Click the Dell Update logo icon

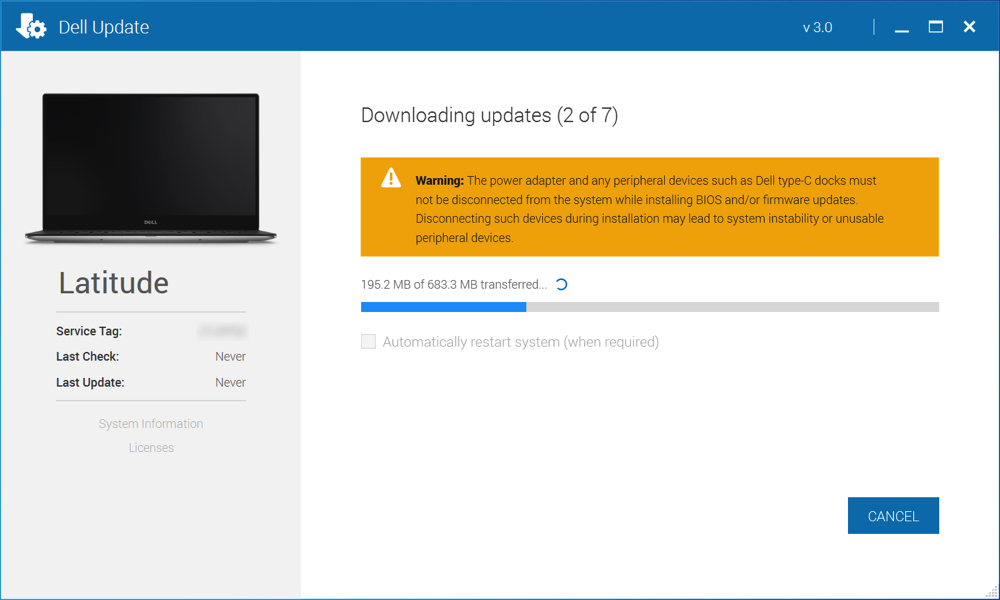pos(31,27)
